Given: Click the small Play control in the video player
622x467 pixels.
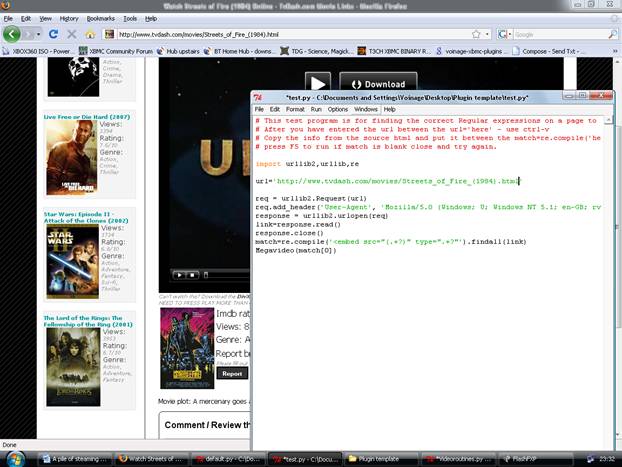Looking at the screenshot, I should pos(179,275).
